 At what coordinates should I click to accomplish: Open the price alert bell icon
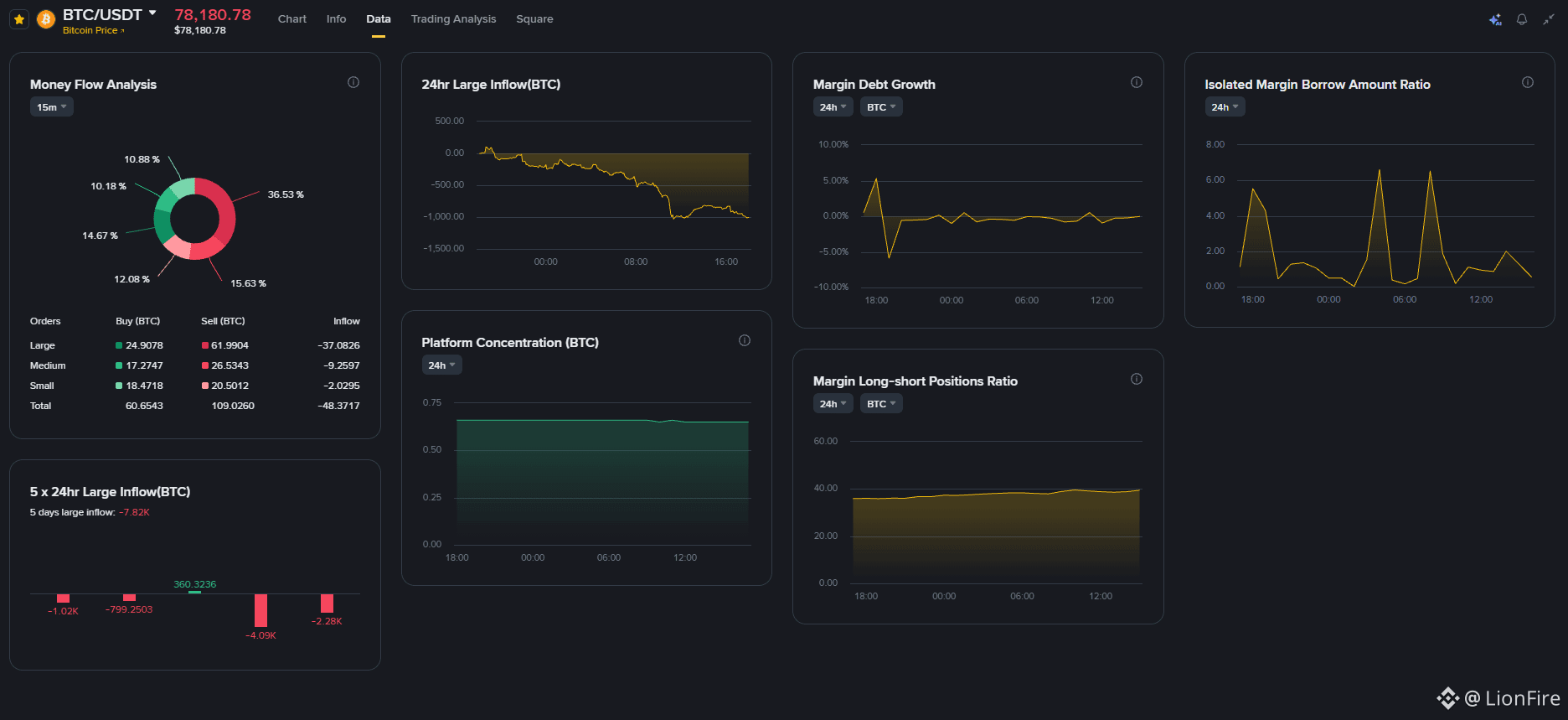[1522, 19]
